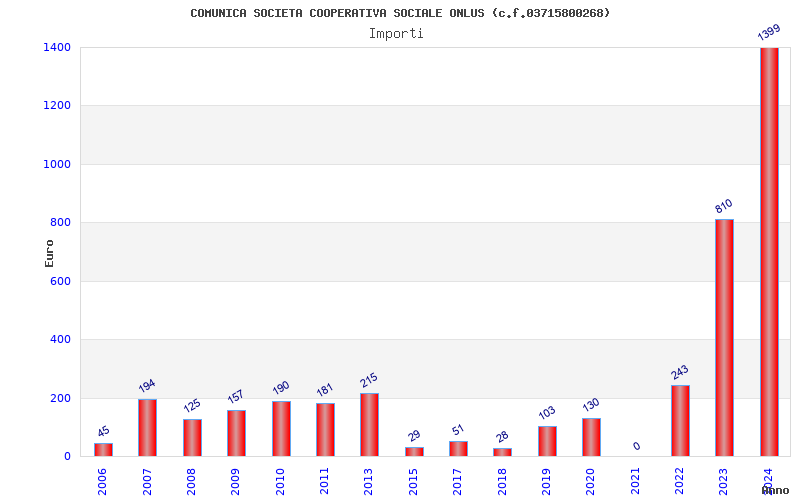Select the short red bar for 2015
Image resolution: width=800 pixels, height=500 pixels.
(x=414, y=452)
